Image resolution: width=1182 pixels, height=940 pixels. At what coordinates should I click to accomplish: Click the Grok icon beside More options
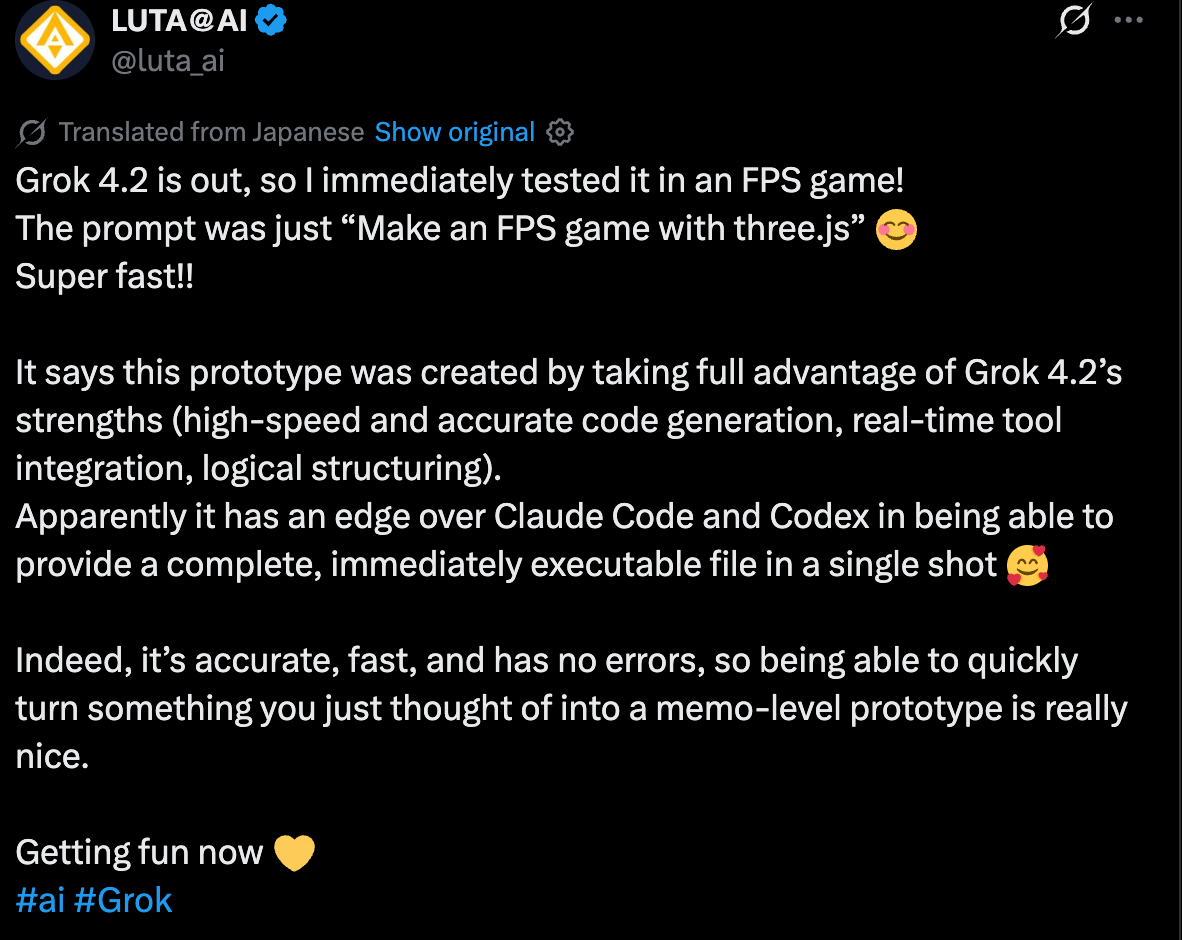pos(1073,22)
